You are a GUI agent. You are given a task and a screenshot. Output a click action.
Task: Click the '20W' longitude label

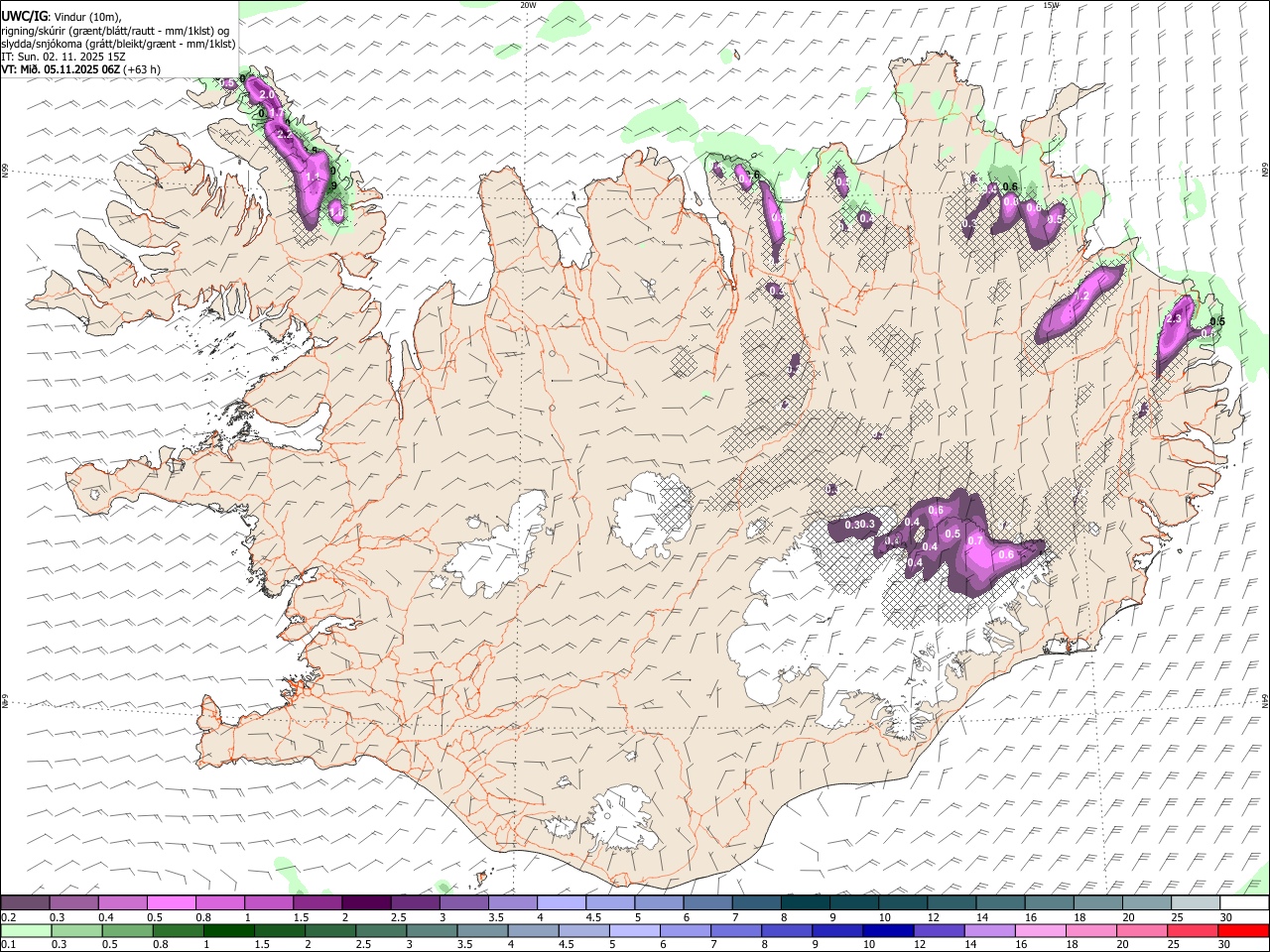pos(528,5)
